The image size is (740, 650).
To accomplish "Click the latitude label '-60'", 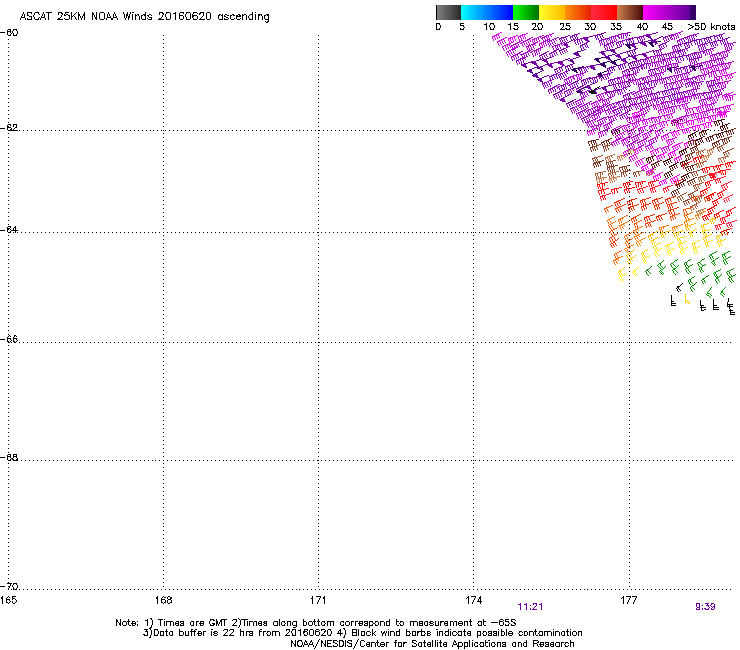I will [x=9, y=33].
